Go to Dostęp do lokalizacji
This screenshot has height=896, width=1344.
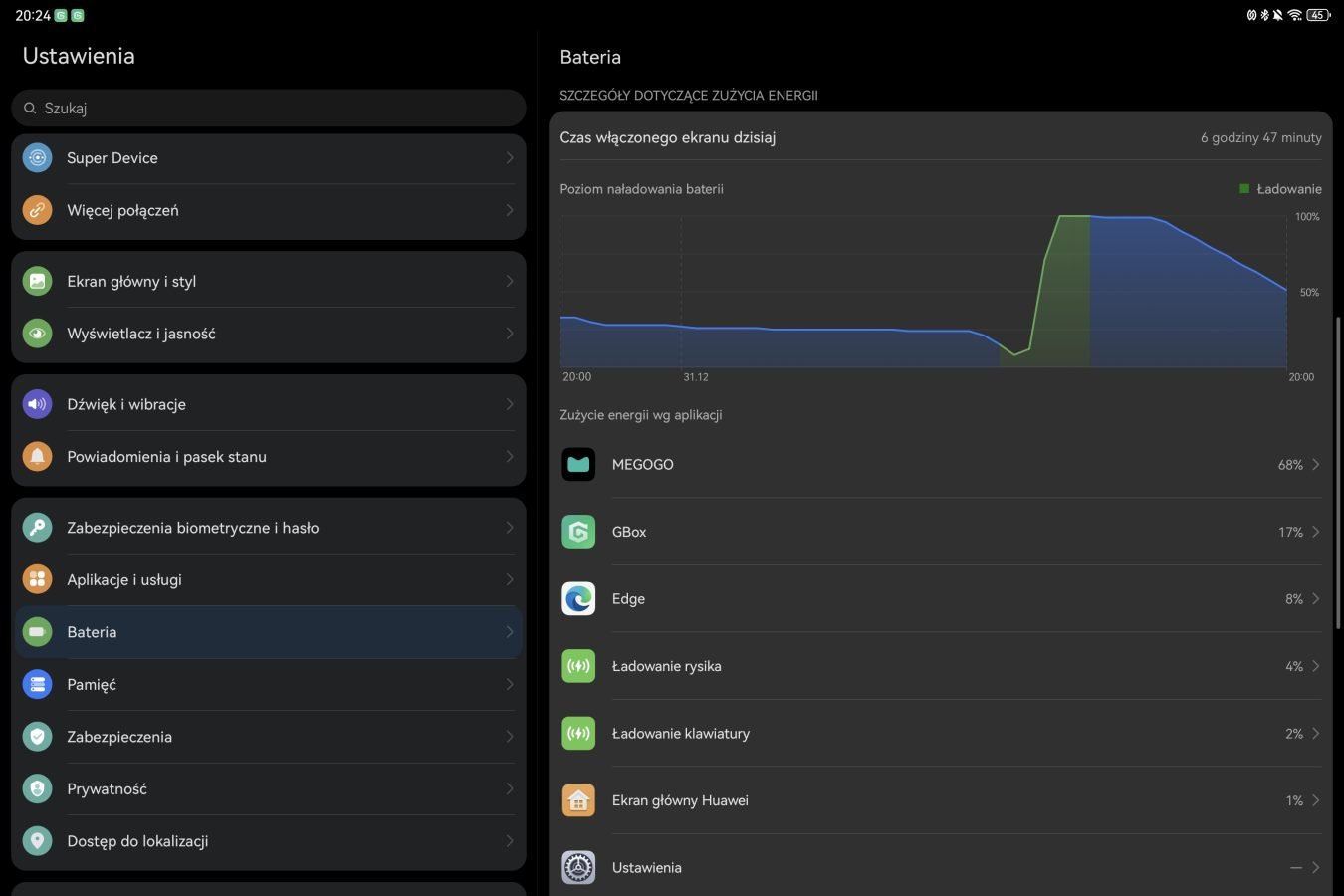[269, 841]
